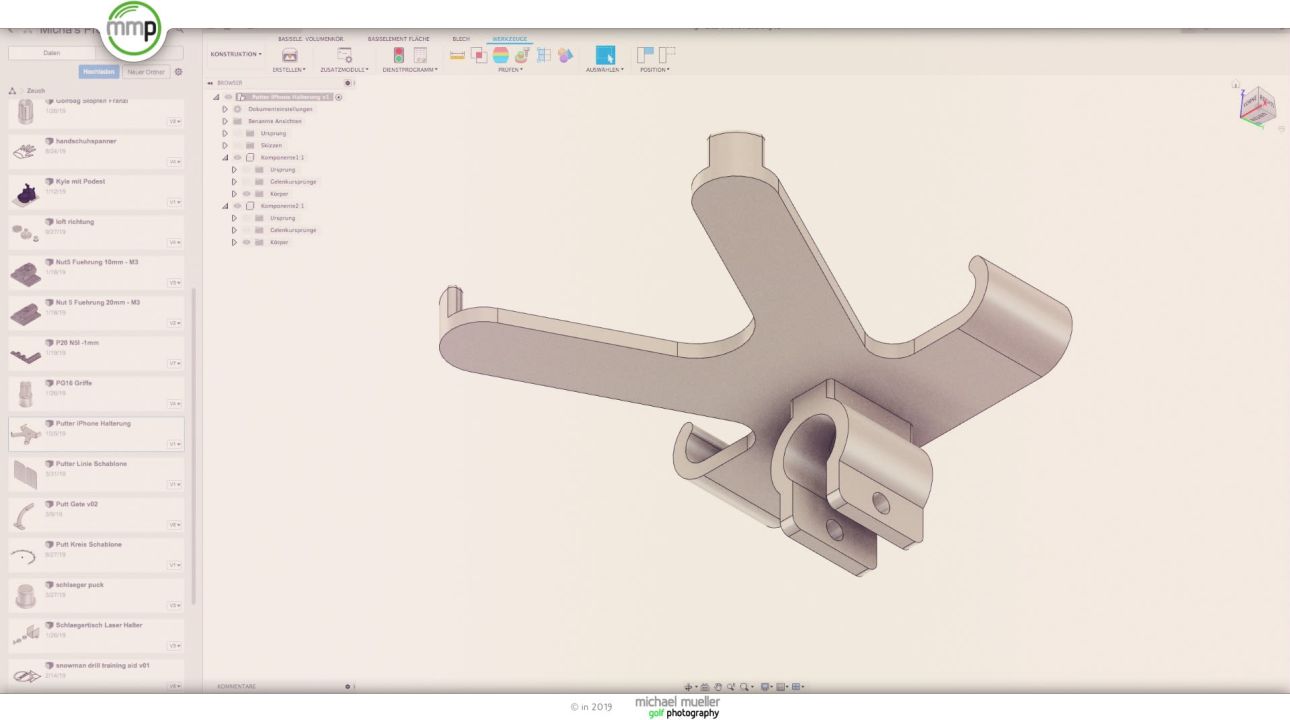Screen dimensions: 1290x720
Task: Open Grid and Snaps settings
Action: point(783,687)
